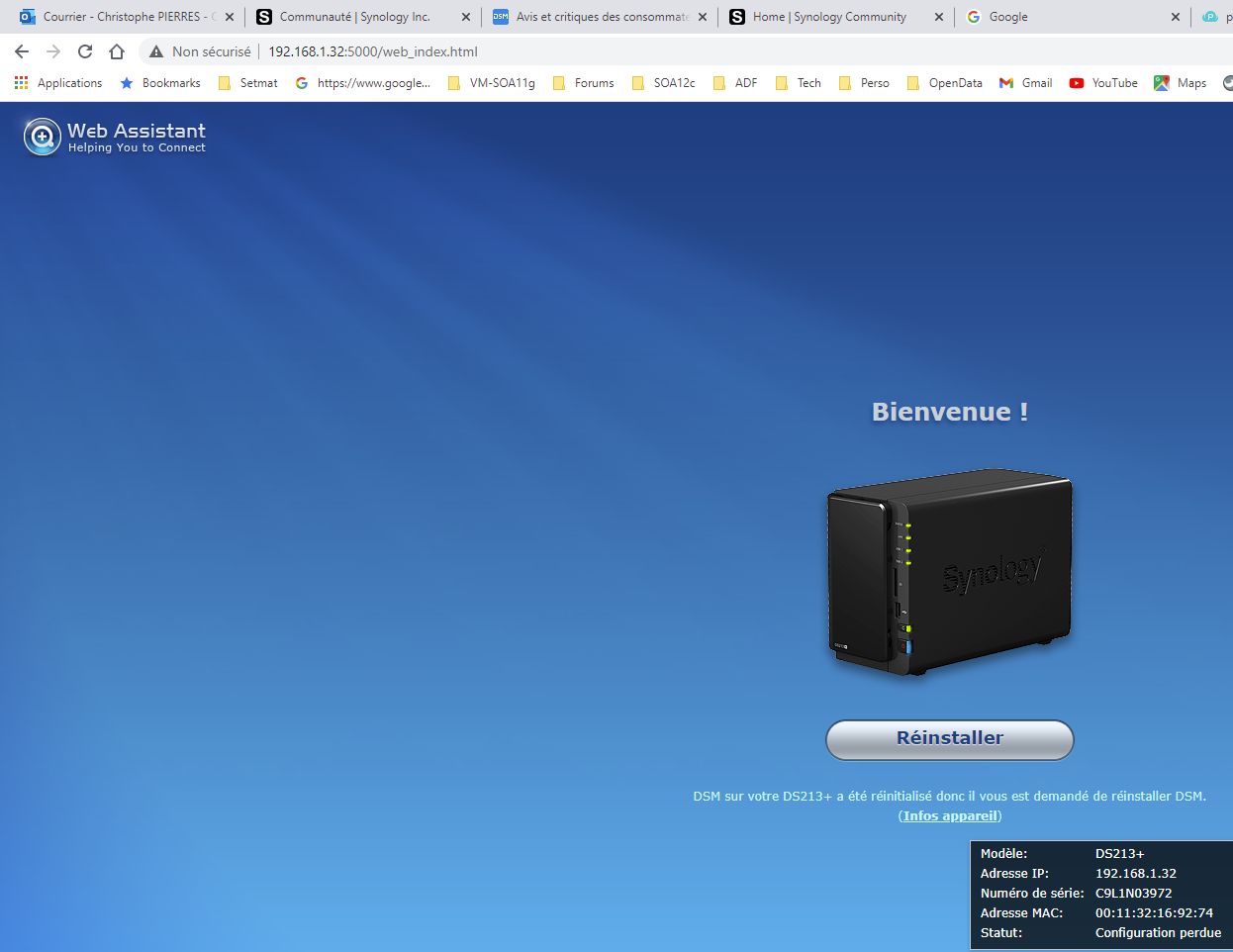The height and width of the screenshot is (952, 1233).
Task: Click the Non sécurisé warning icon
Action: (x=156, y=51)
